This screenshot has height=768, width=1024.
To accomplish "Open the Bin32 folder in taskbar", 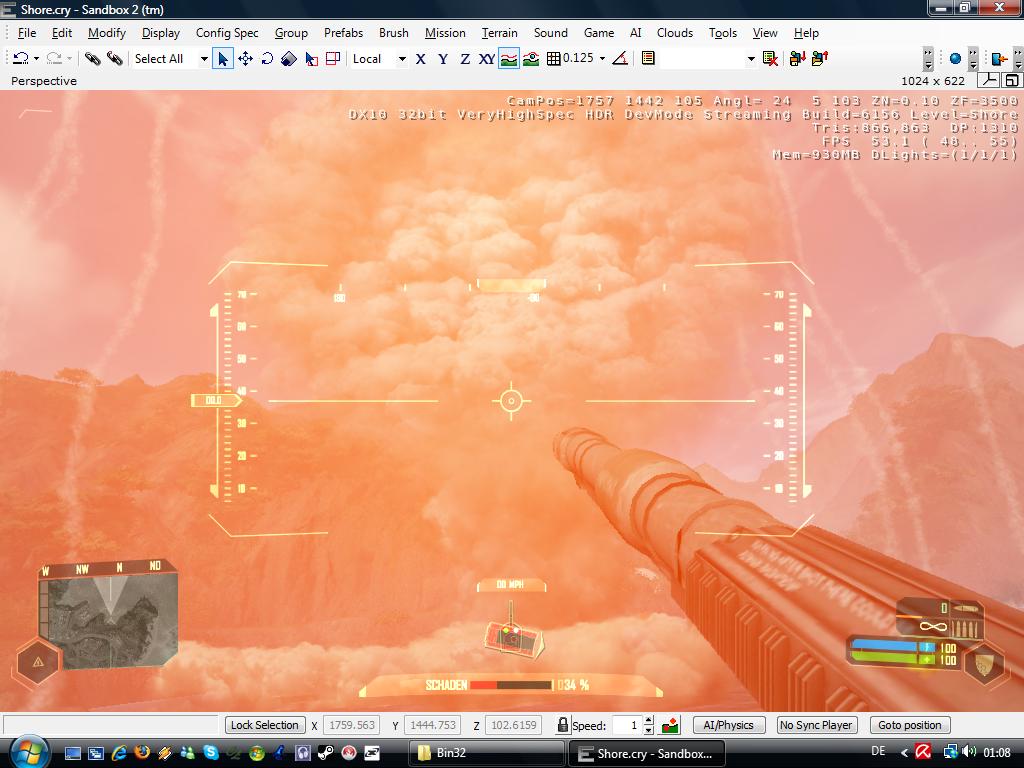I will (486, 753).
